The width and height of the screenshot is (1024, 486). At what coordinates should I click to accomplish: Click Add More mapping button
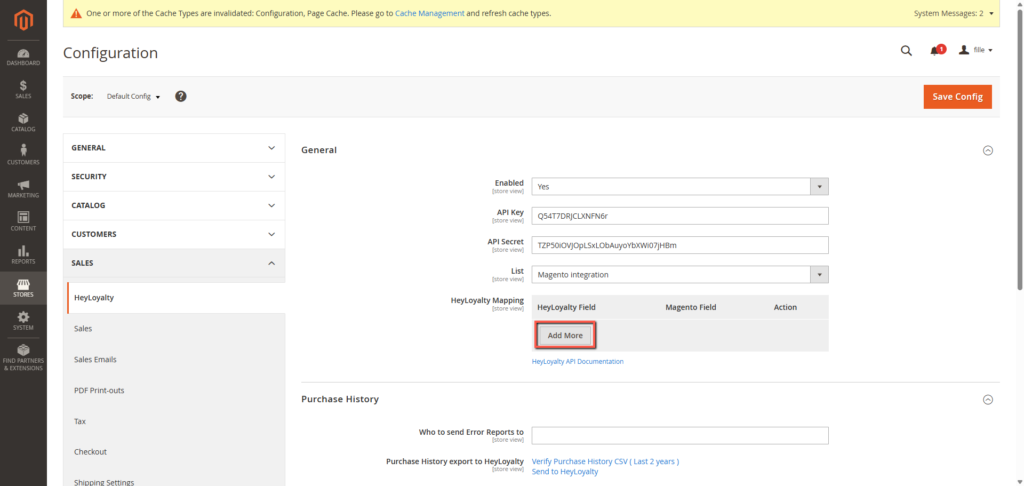[x=565, y=335]
